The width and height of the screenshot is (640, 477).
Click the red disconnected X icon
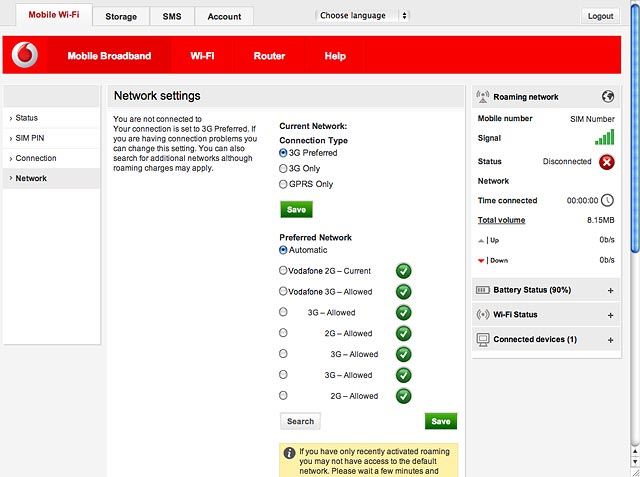[x=607, y=162]
